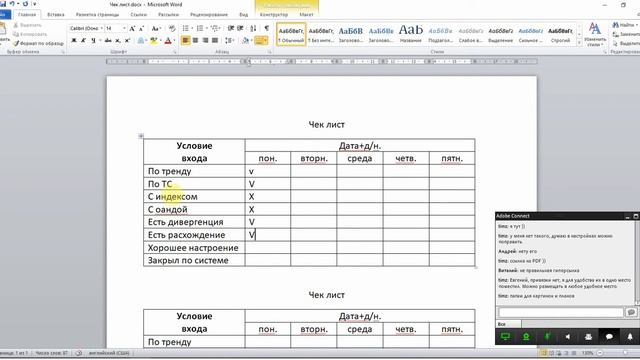Click the Copy (Копировать) button
Image resolution: width=640 pixels, height=360 pixels.
pyautogui.click(x=30, y=34)
